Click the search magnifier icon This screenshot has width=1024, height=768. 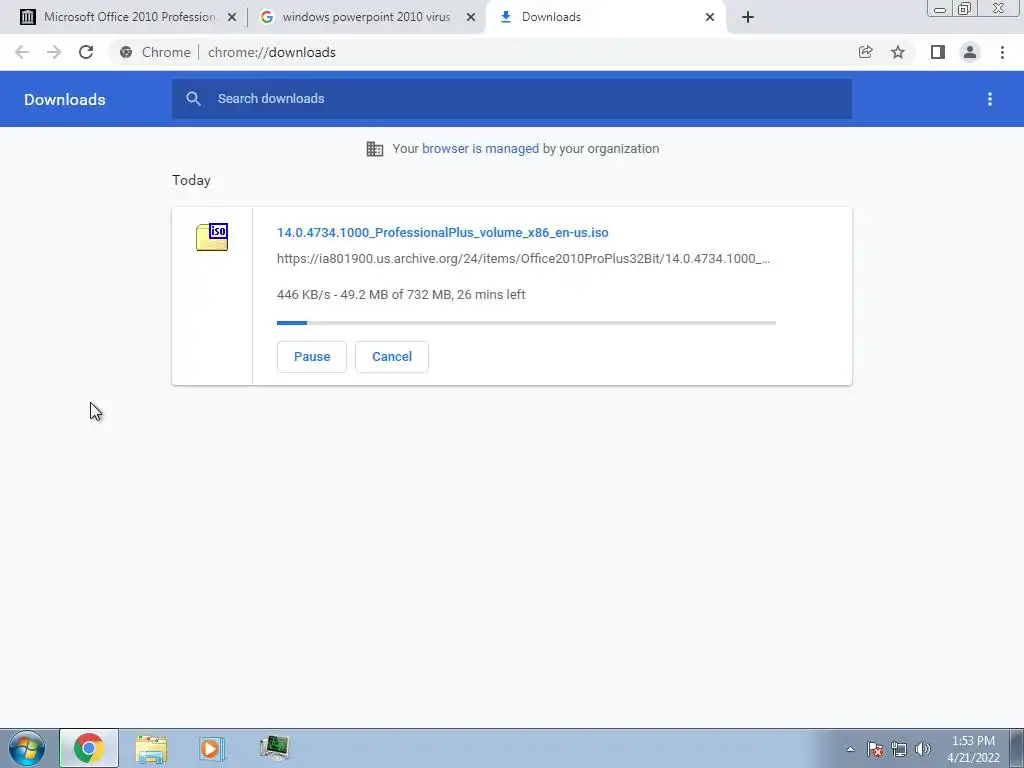tap(193, 99)
